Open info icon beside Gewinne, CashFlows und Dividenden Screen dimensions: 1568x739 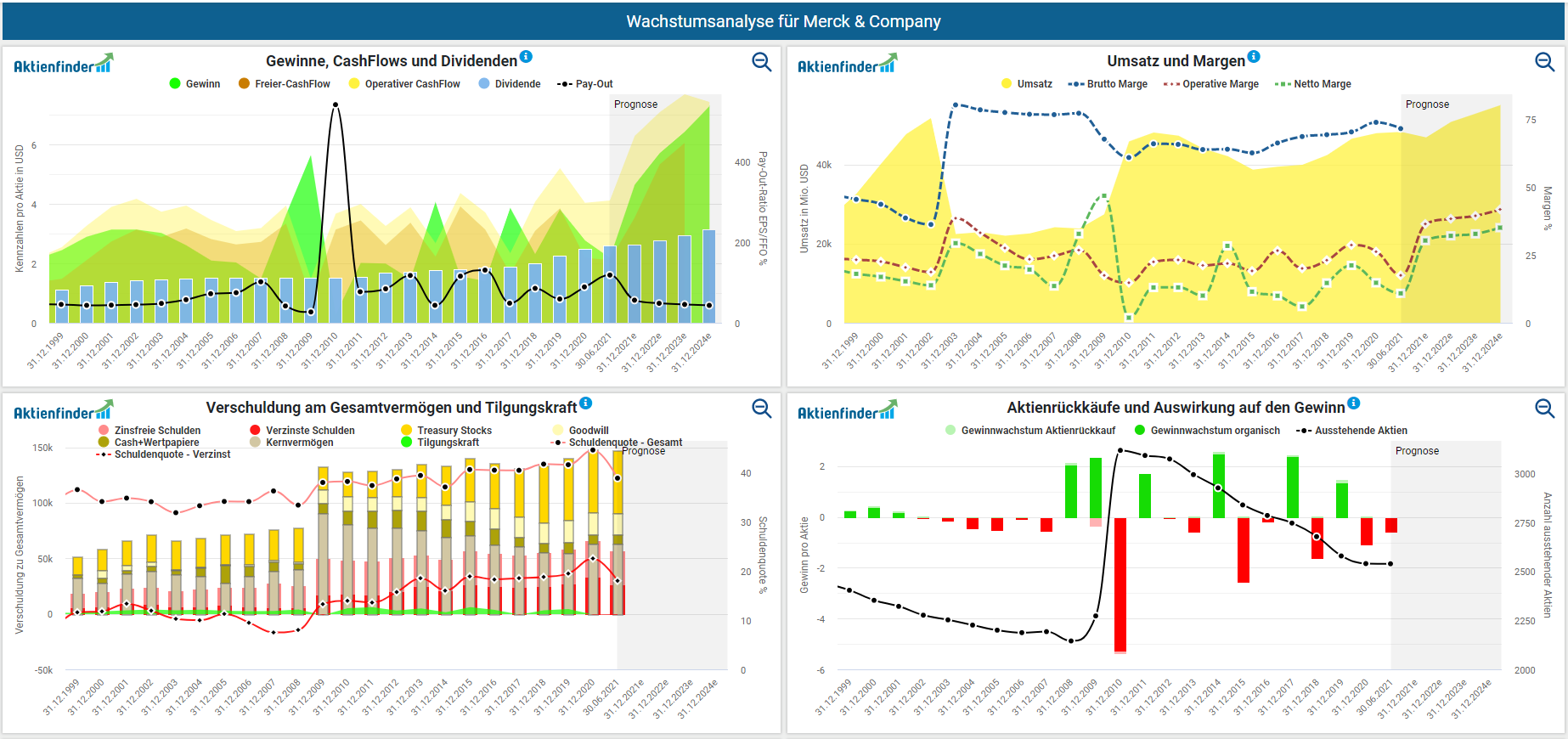[526, 57]
